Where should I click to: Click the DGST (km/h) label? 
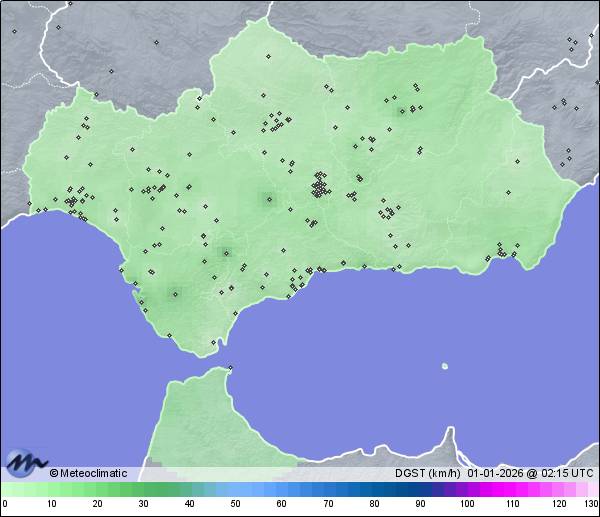pyautogui.click(x=427, y=473)
